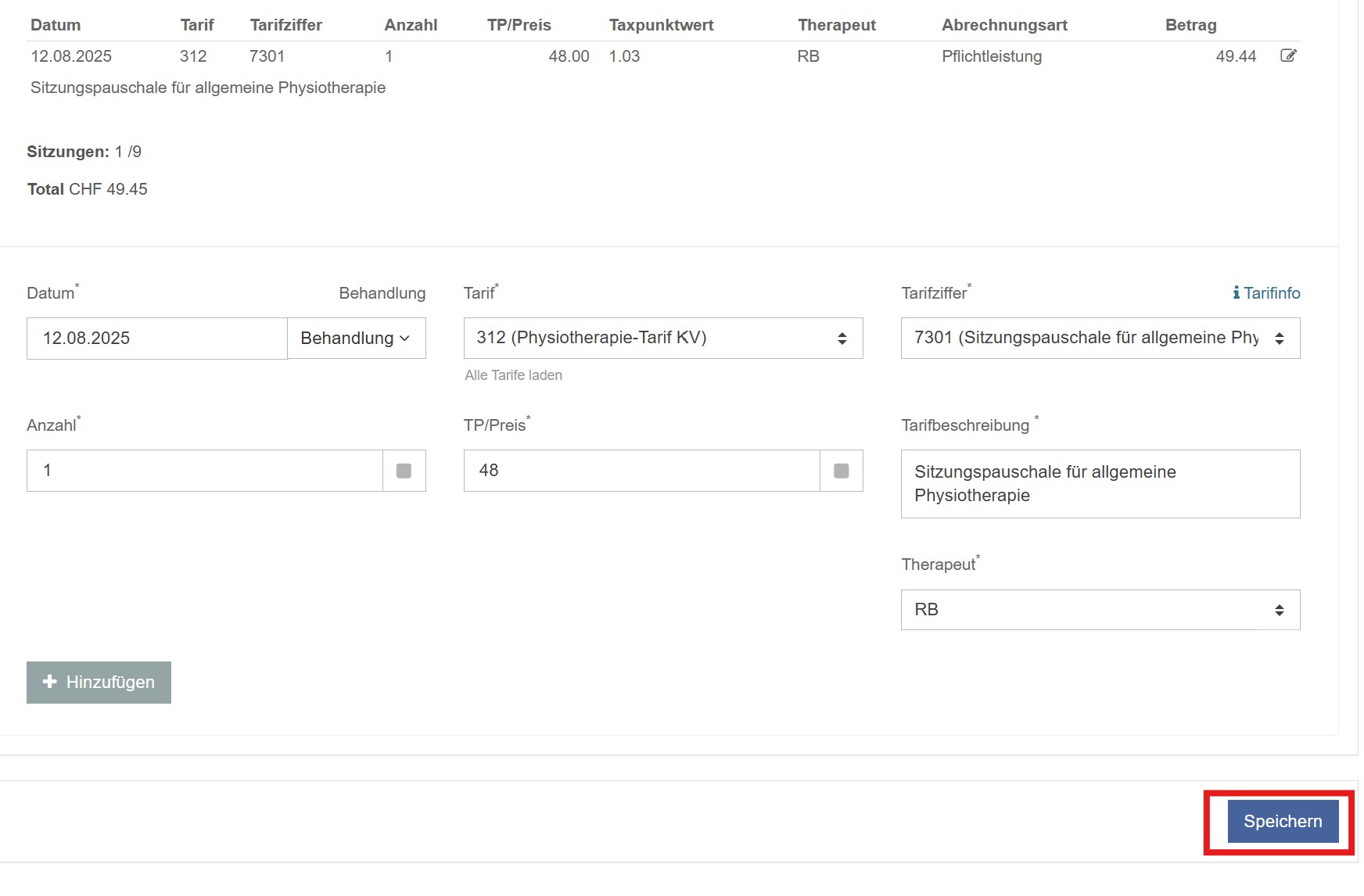
Task: Click the Hinzufügen button
Action: (x=99, y=683)
